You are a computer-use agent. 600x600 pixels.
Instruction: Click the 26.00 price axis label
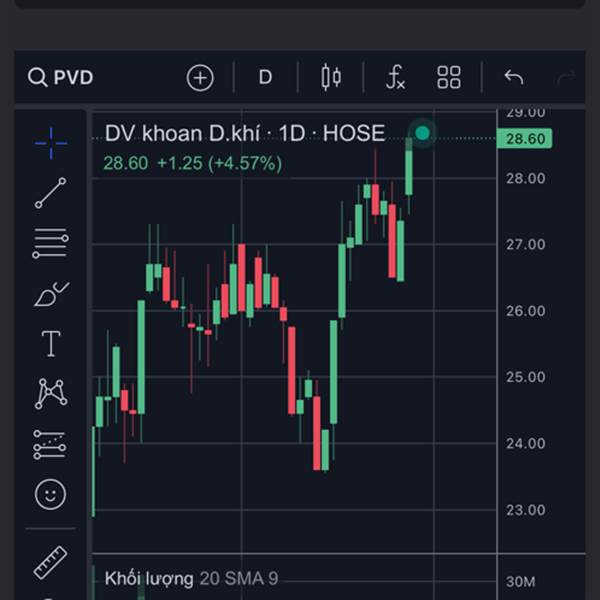coord(526,311)
